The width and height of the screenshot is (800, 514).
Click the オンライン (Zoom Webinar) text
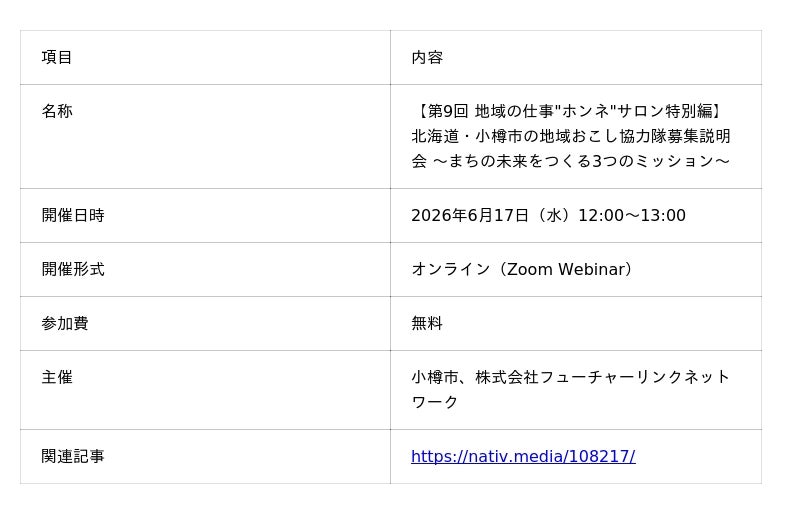click(x=523, y=270)
